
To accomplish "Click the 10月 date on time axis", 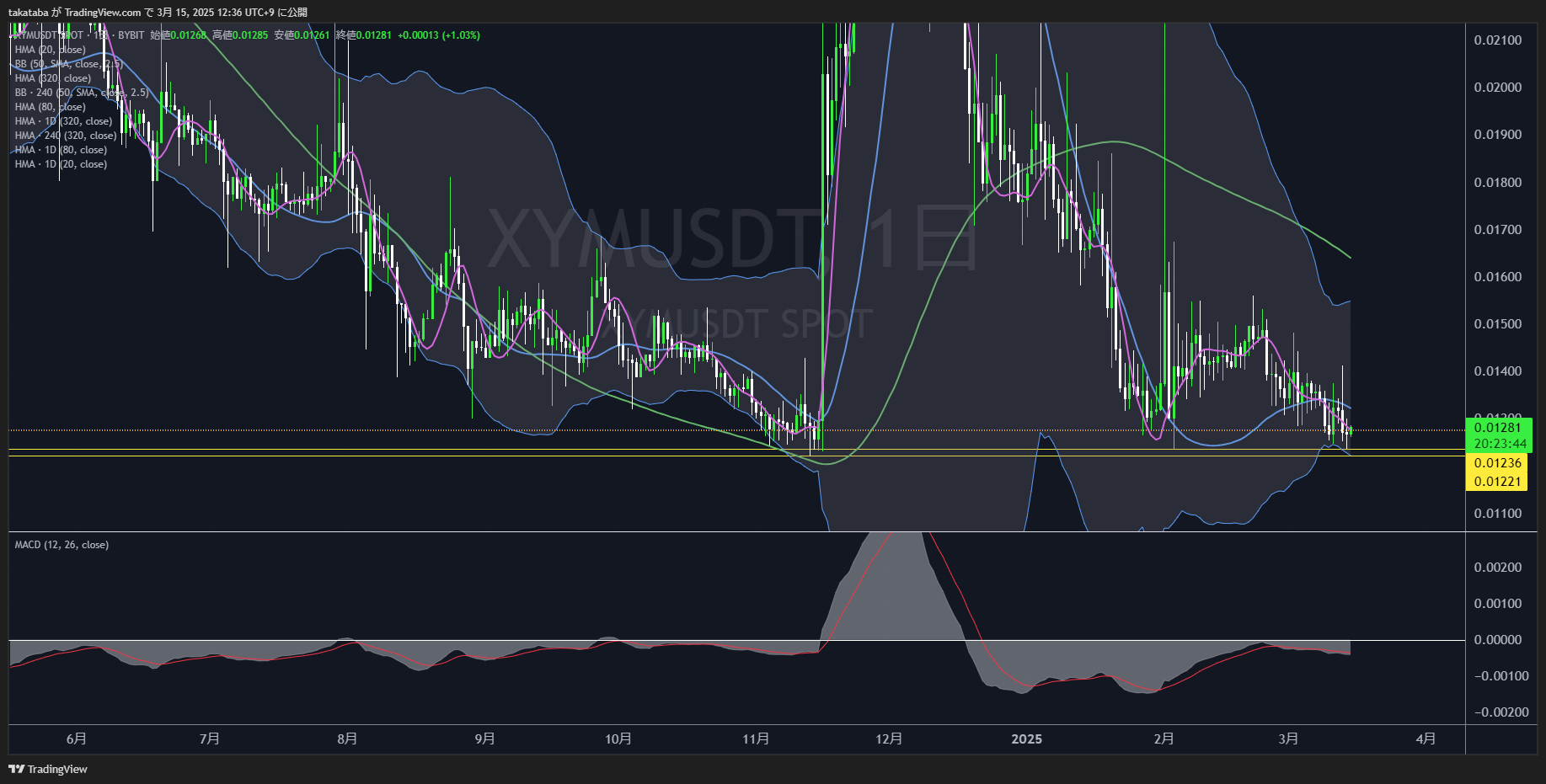I will (618, 739).
